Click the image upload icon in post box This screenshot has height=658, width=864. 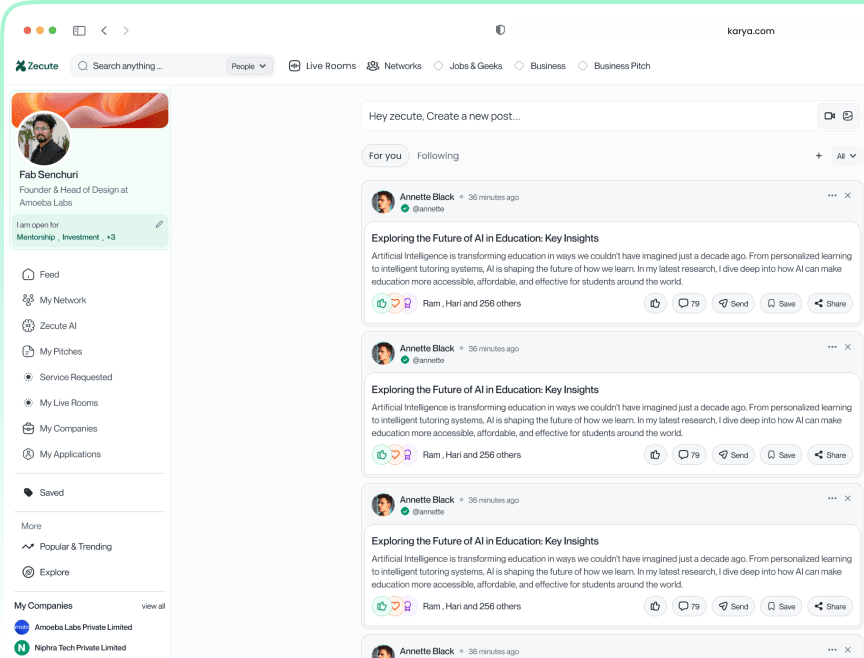point(848,116)
